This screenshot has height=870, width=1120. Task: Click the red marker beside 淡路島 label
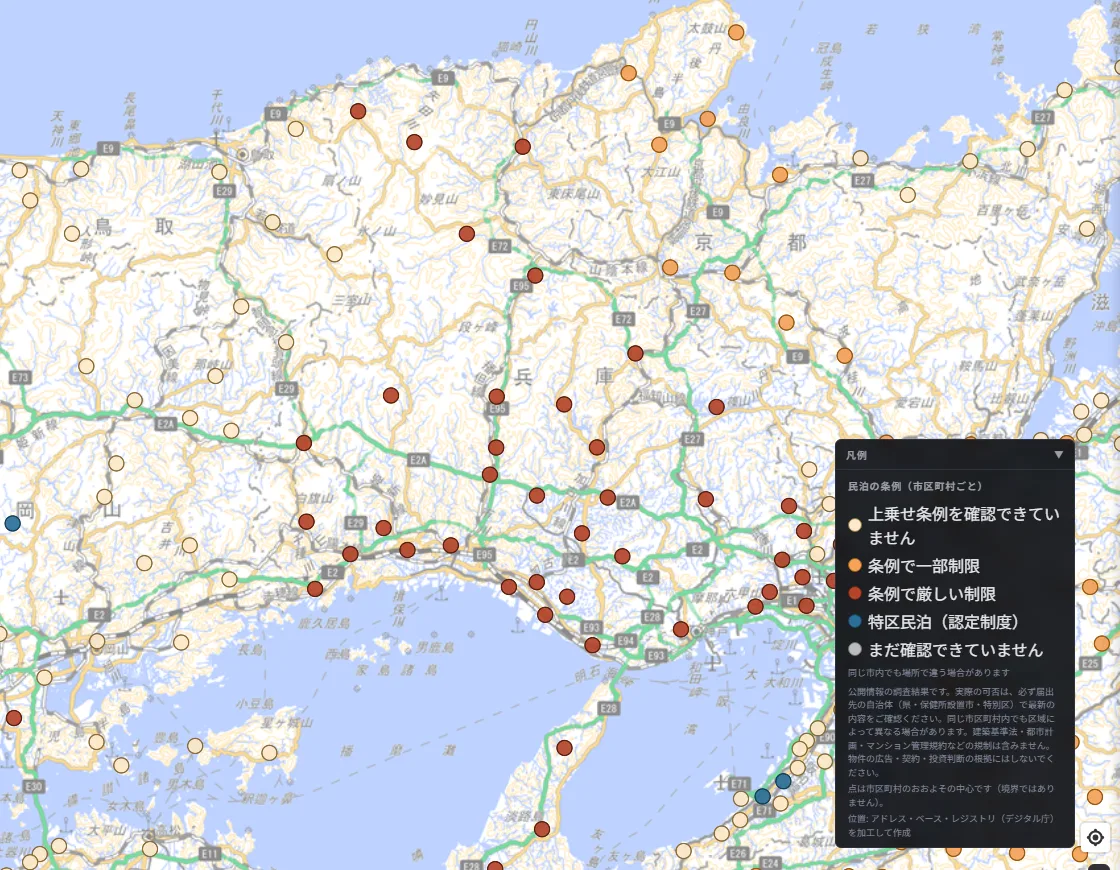click(542, 829)
